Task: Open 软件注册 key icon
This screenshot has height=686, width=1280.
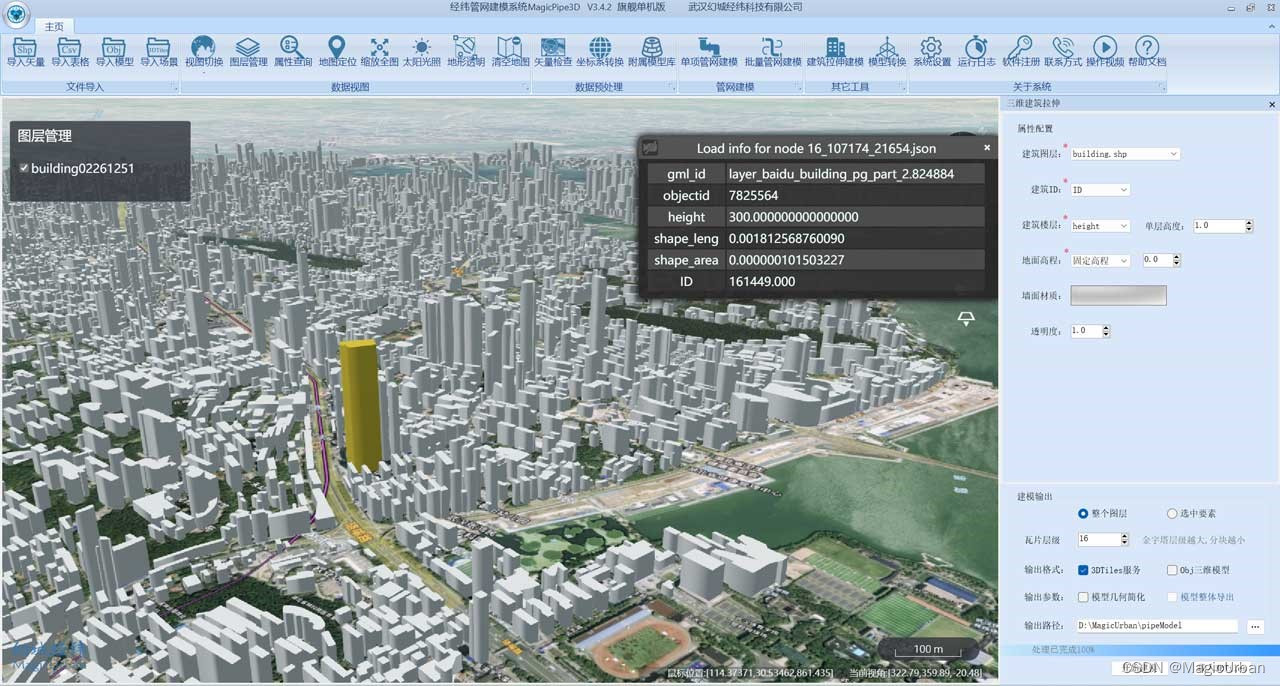Action: click(1020, 47)
